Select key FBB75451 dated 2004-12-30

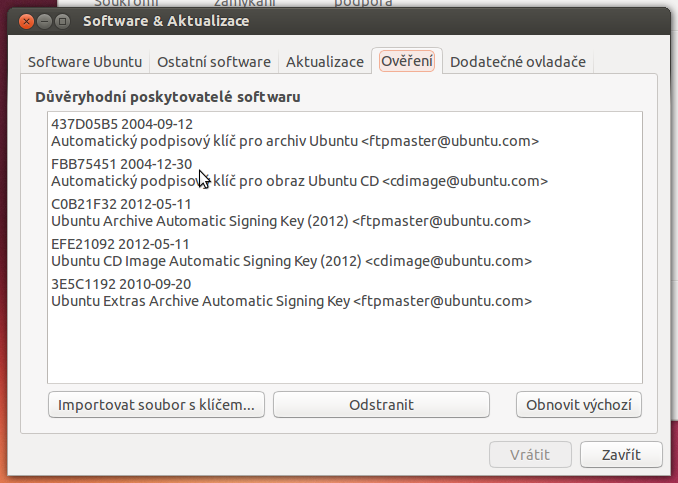345,172
